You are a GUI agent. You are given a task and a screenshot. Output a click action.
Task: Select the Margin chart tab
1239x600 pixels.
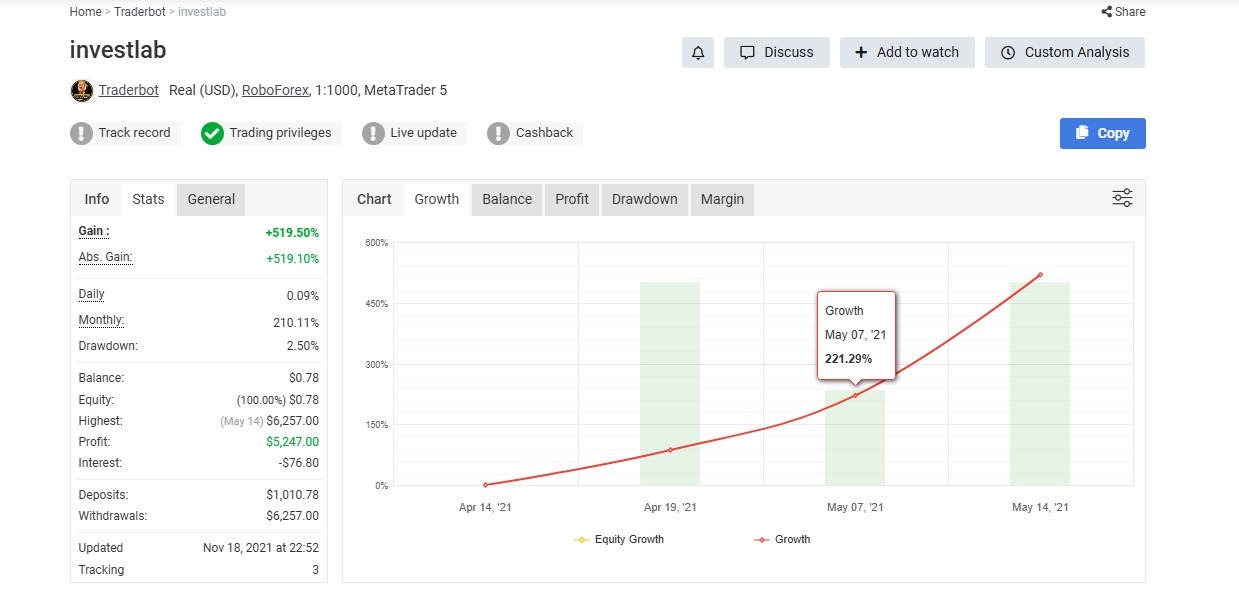pyautogui.click(x=722, y=199)
